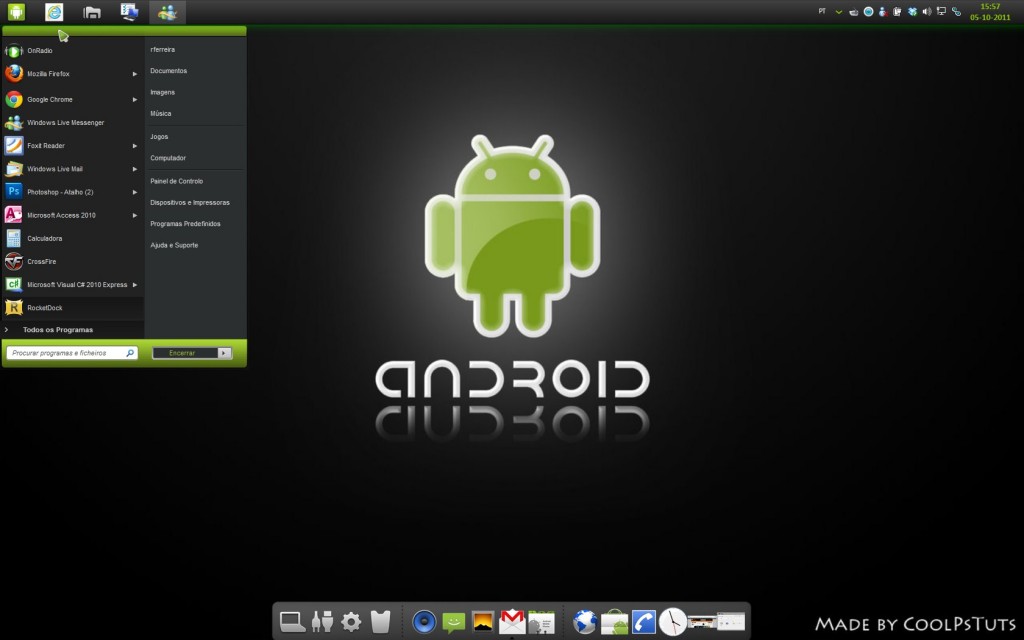
Task: Open the recycle bin dock icon
Action: (x=381, y=621)
